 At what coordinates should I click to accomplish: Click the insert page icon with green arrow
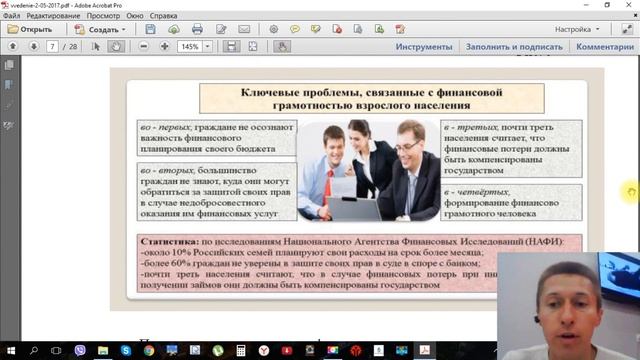click(x=379, y=29)
